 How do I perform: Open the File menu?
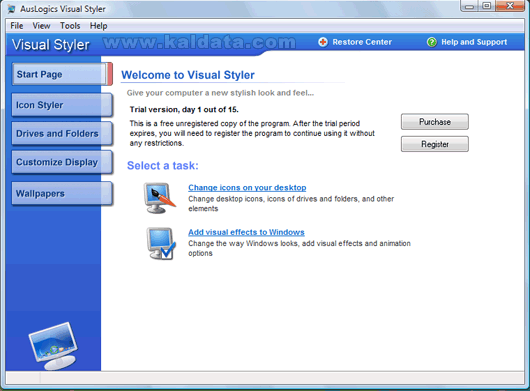(17, 26)
